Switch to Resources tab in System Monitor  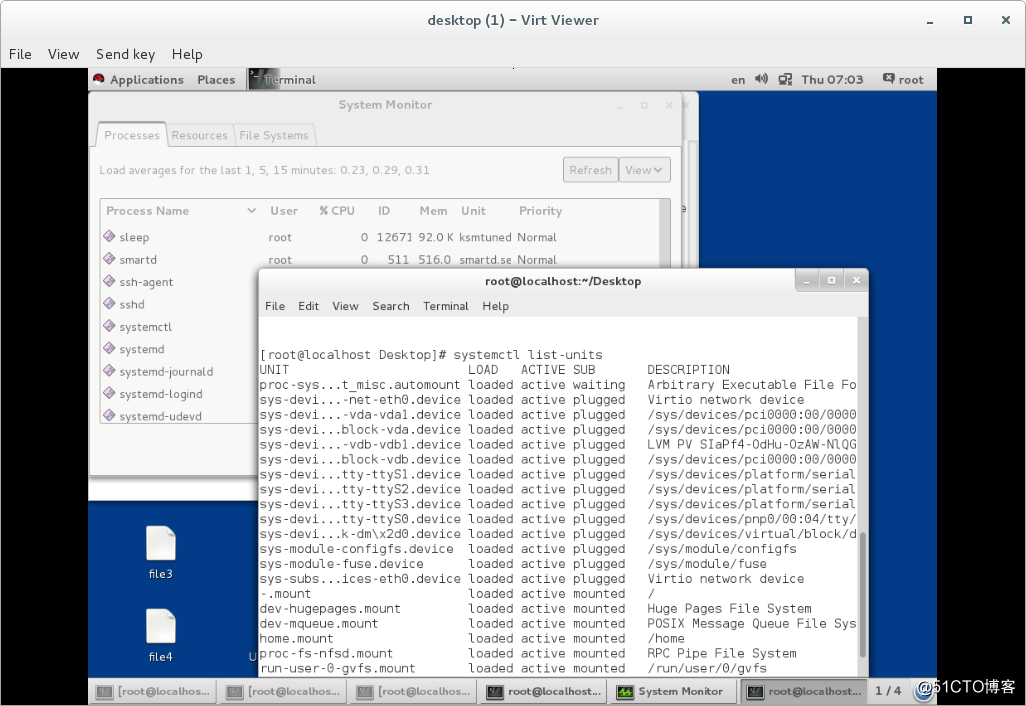point(200,135)
